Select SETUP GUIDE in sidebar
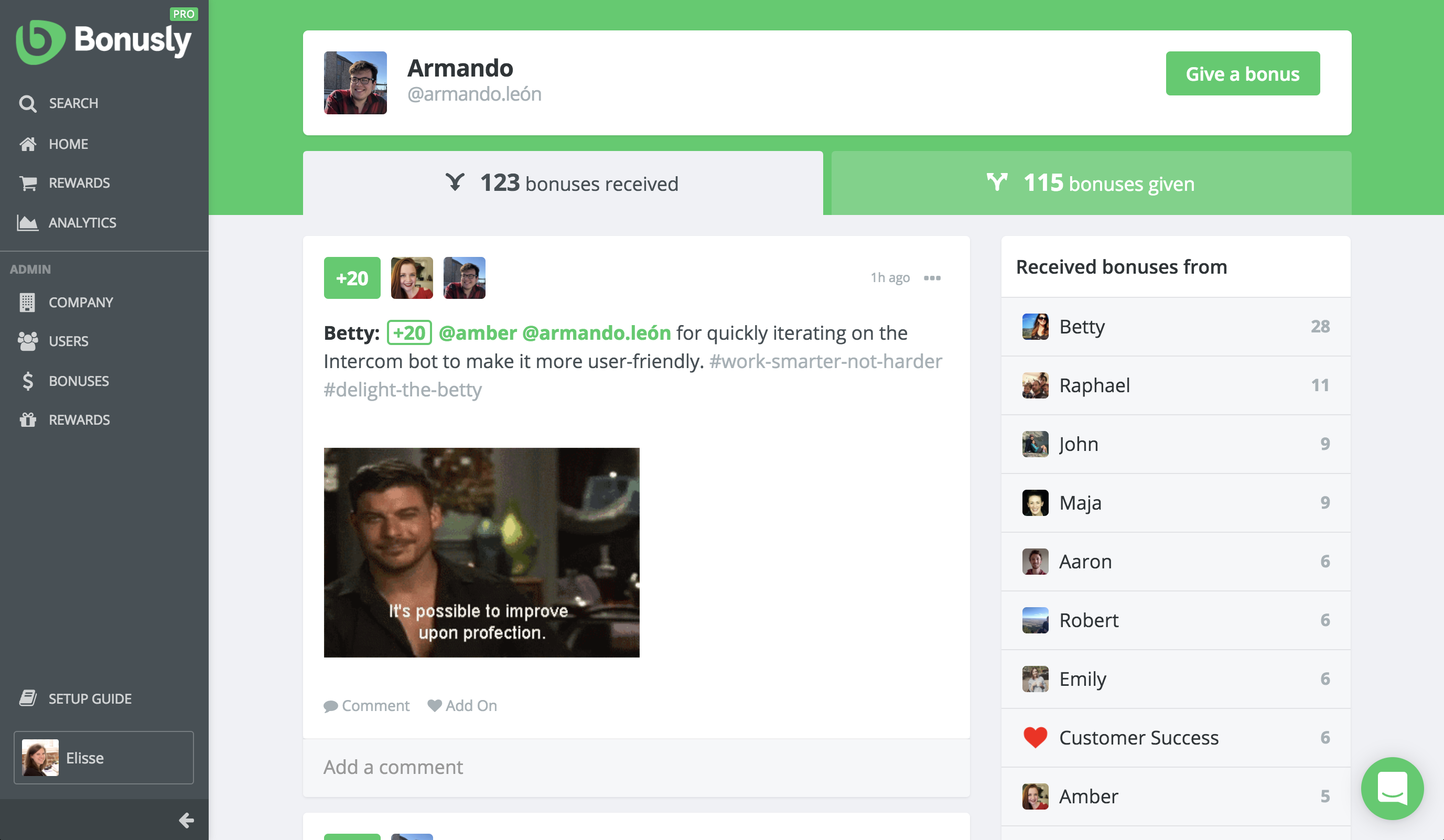1444x840 pixels. (90, 698)
